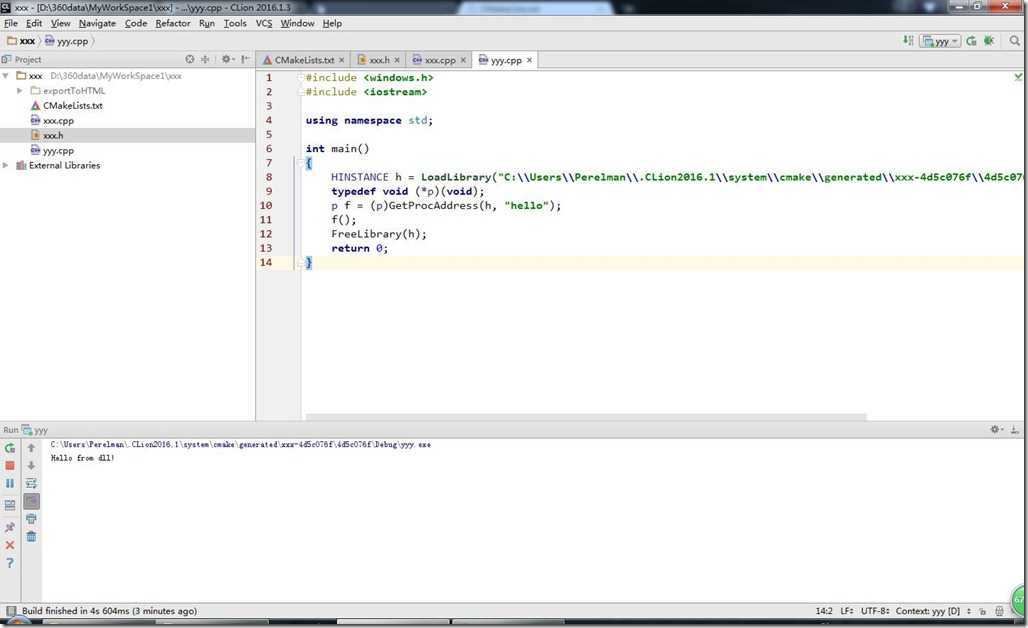This screenshot has height=628, width=1028.
Task: Print the Run console output
Action: (31, 519)
